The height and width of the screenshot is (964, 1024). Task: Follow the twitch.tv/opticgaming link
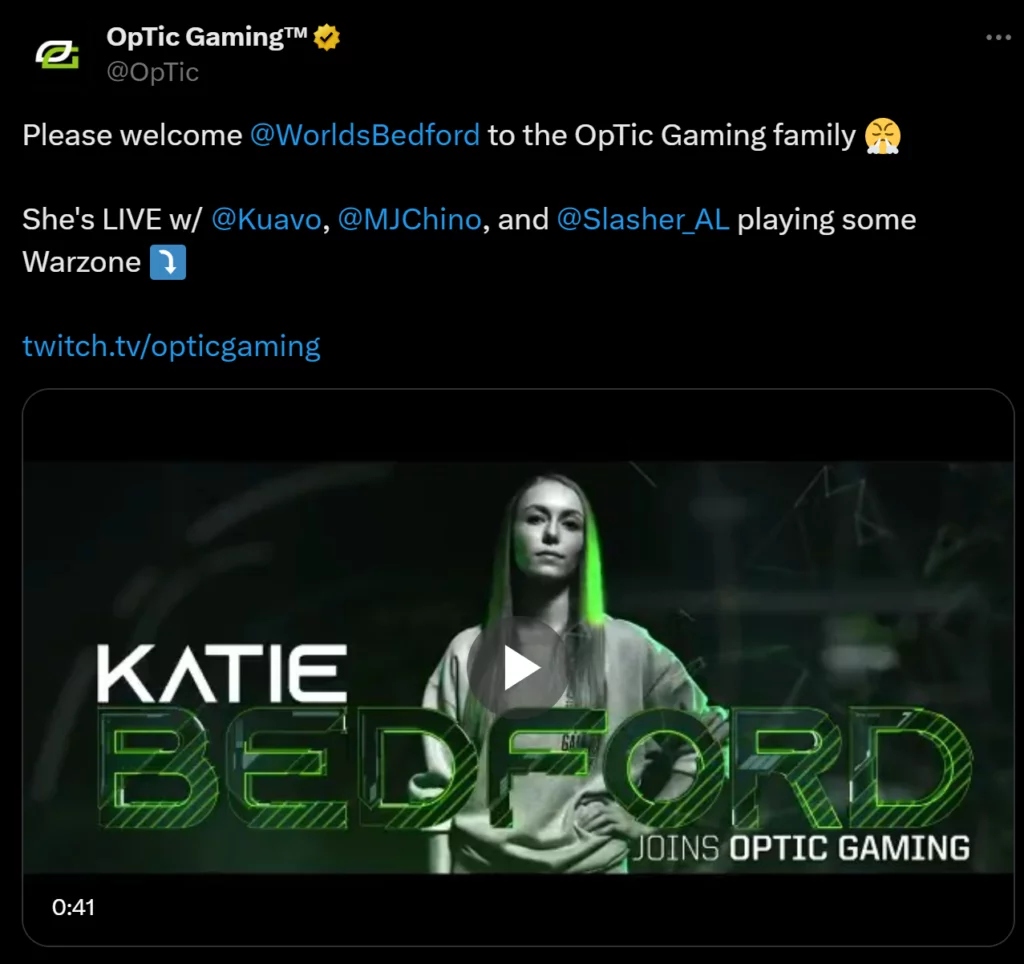(x=171, y=346)
